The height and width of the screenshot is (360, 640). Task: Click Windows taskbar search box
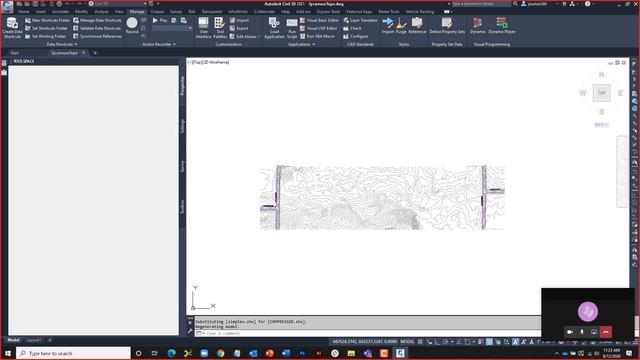73,353
